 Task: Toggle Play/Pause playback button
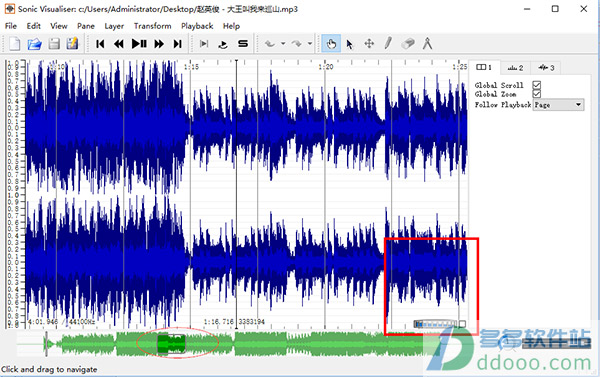point(139,44)
